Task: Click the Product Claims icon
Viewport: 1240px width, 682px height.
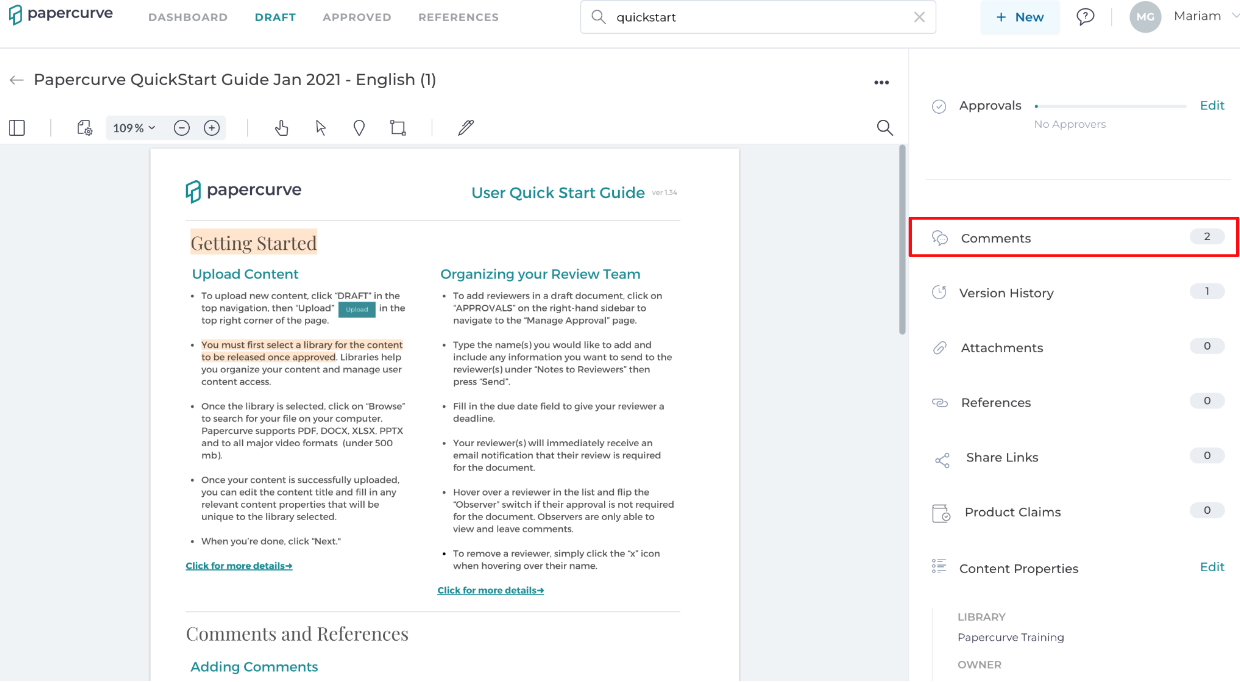Action: 941,513
